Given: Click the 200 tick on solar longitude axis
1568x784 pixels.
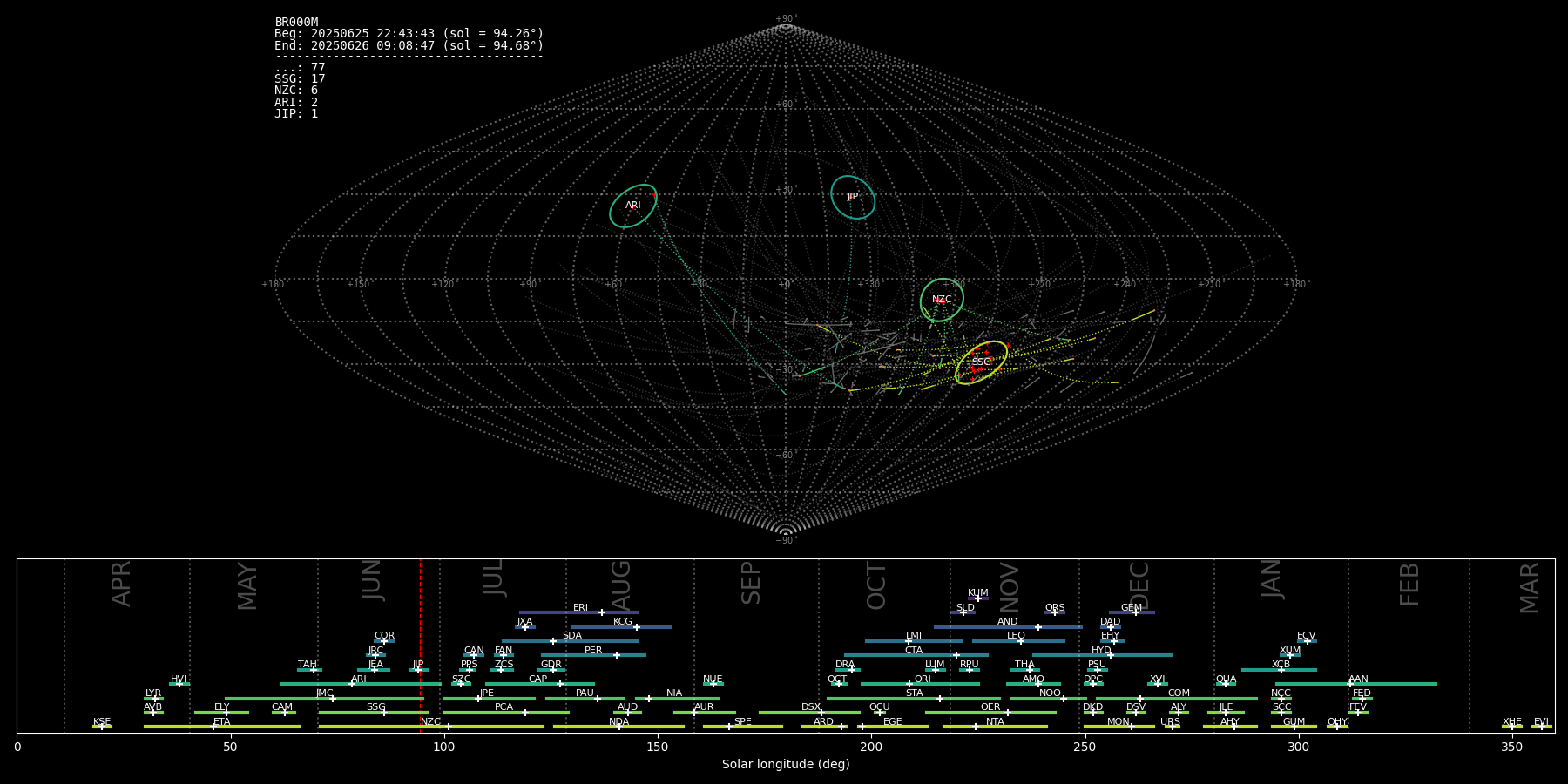Looking at the screenshot, I should click(x=871, y=747).
